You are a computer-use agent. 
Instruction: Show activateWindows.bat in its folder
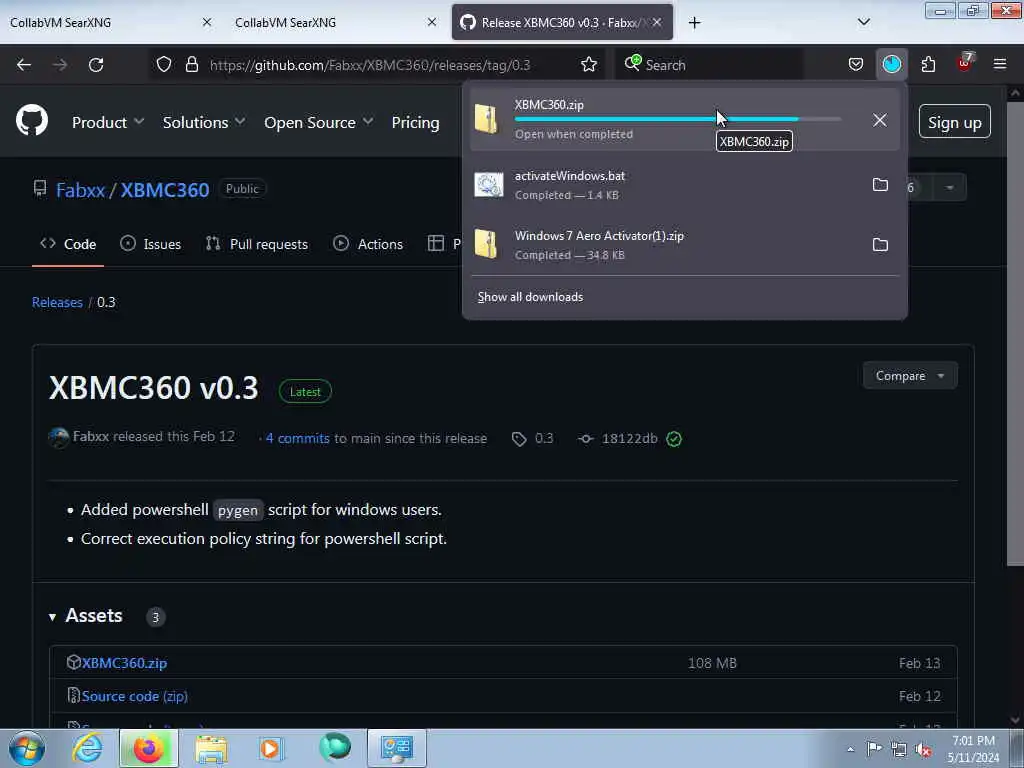[x=880, y=185]
